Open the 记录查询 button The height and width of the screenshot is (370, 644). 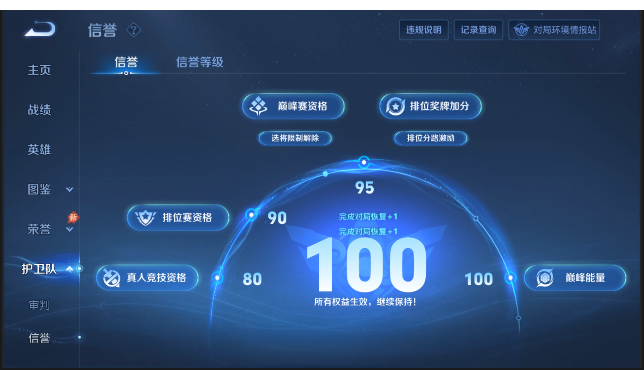pyautogui.click(x=478, y=30)
